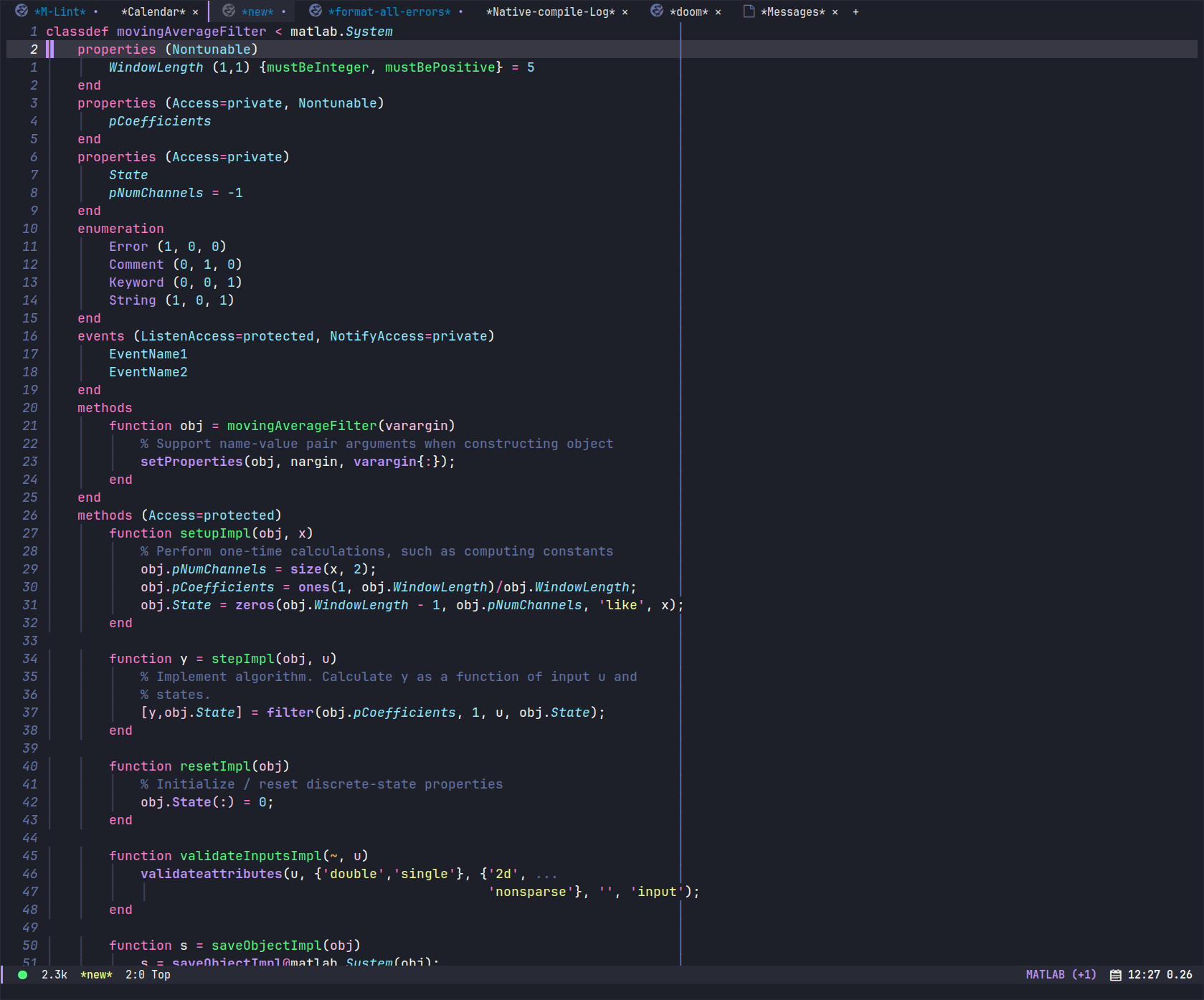Close the *Calendar* tab with its x

click(194, 11)
